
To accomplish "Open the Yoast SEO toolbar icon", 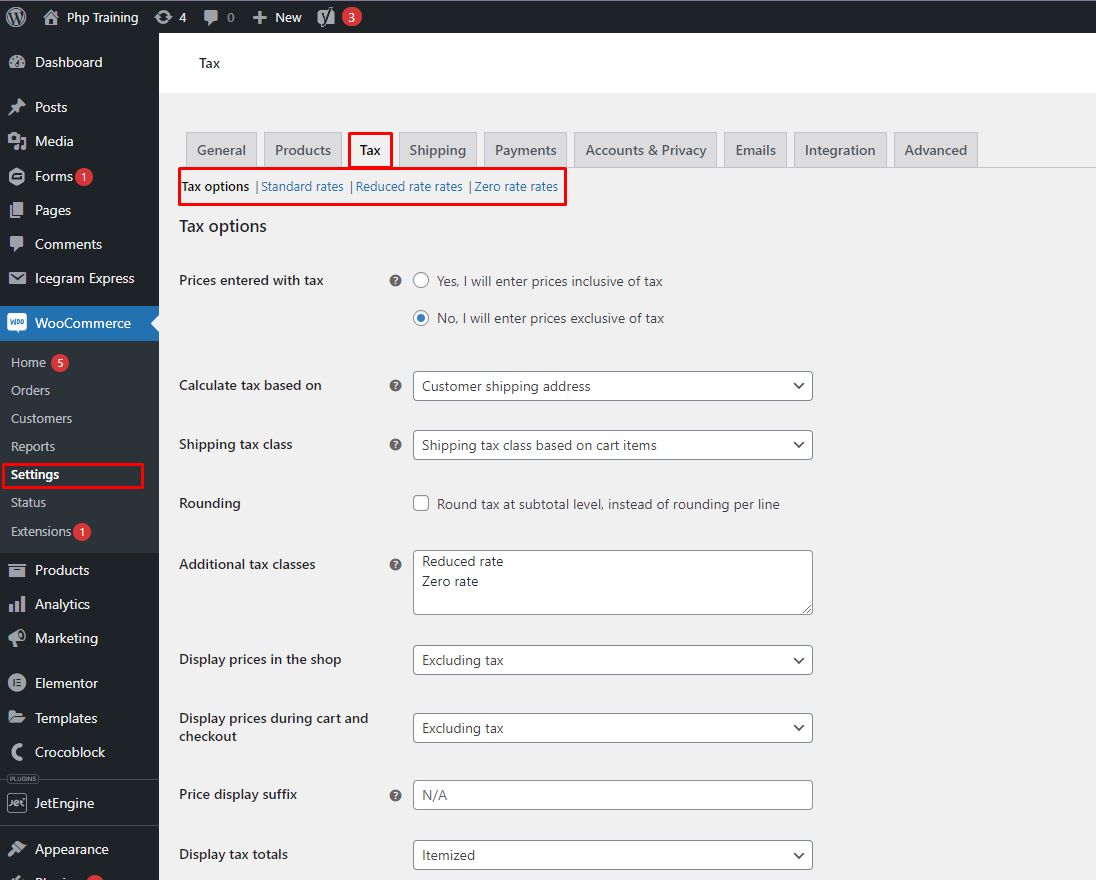I will 326,17.
